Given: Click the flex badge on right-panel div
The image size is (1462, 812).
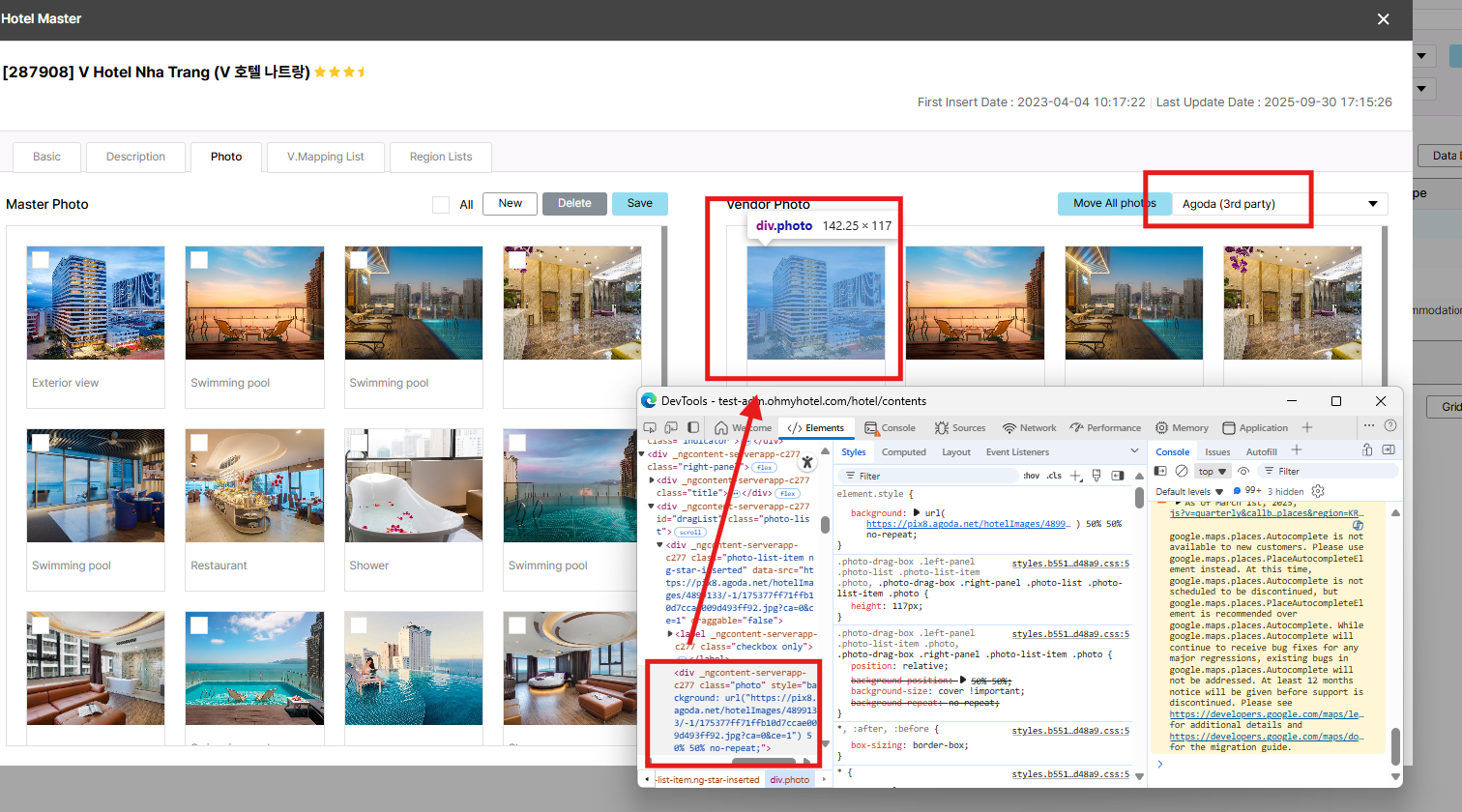Looking at the screenshot, I should point(764,467).
